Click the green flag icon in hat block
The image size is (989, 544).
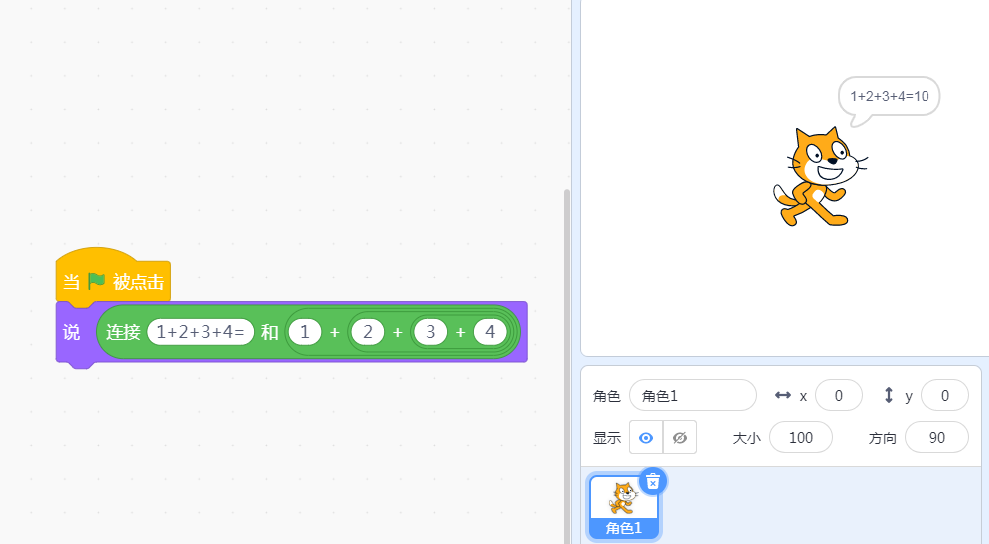click(x=97, y=281)
